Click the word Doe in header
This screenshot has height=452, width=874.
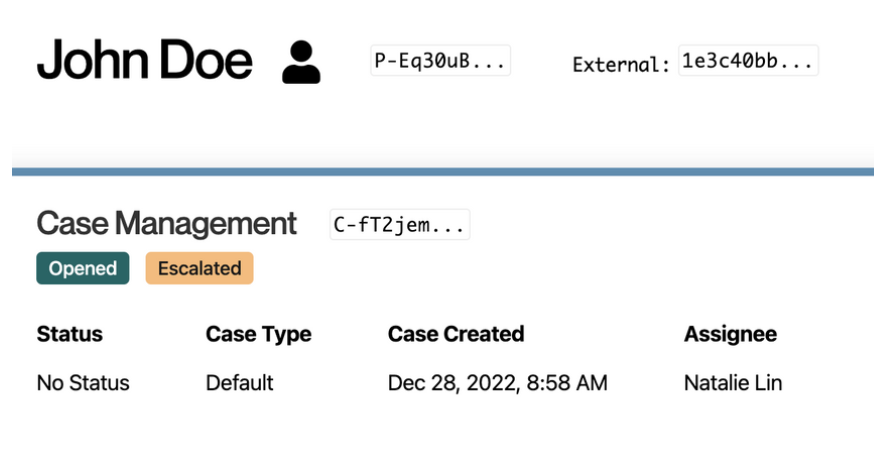pos(206,60)
